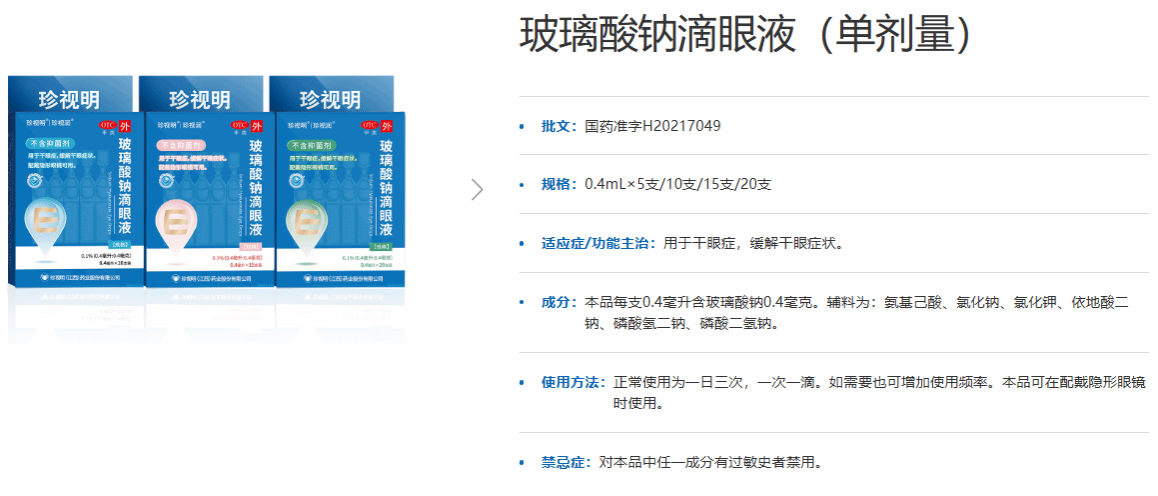This screenshot has width=1158, height=496.
Task: Click the 珍视明 brand name on the left box top
Action: tap(69, 100)
